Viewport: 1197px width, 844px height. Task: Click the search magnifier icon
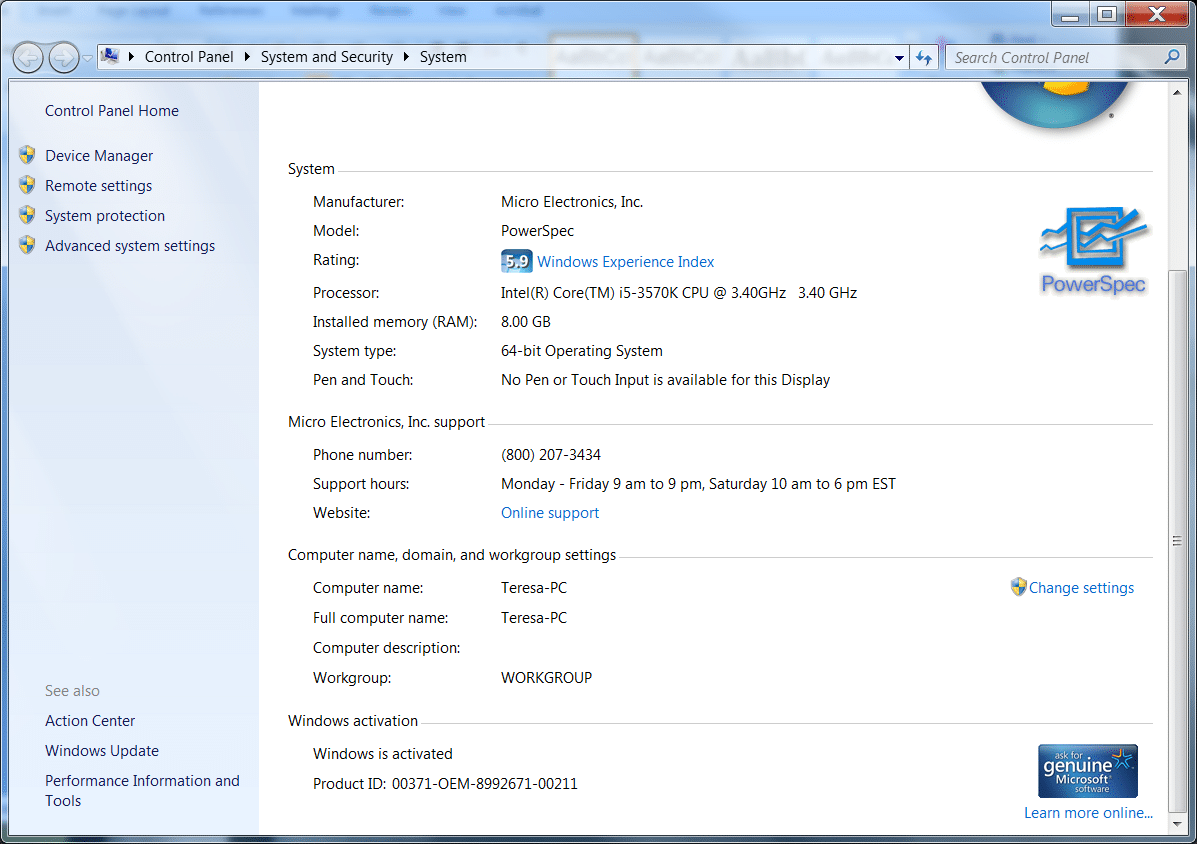[x=1172, y=57]
